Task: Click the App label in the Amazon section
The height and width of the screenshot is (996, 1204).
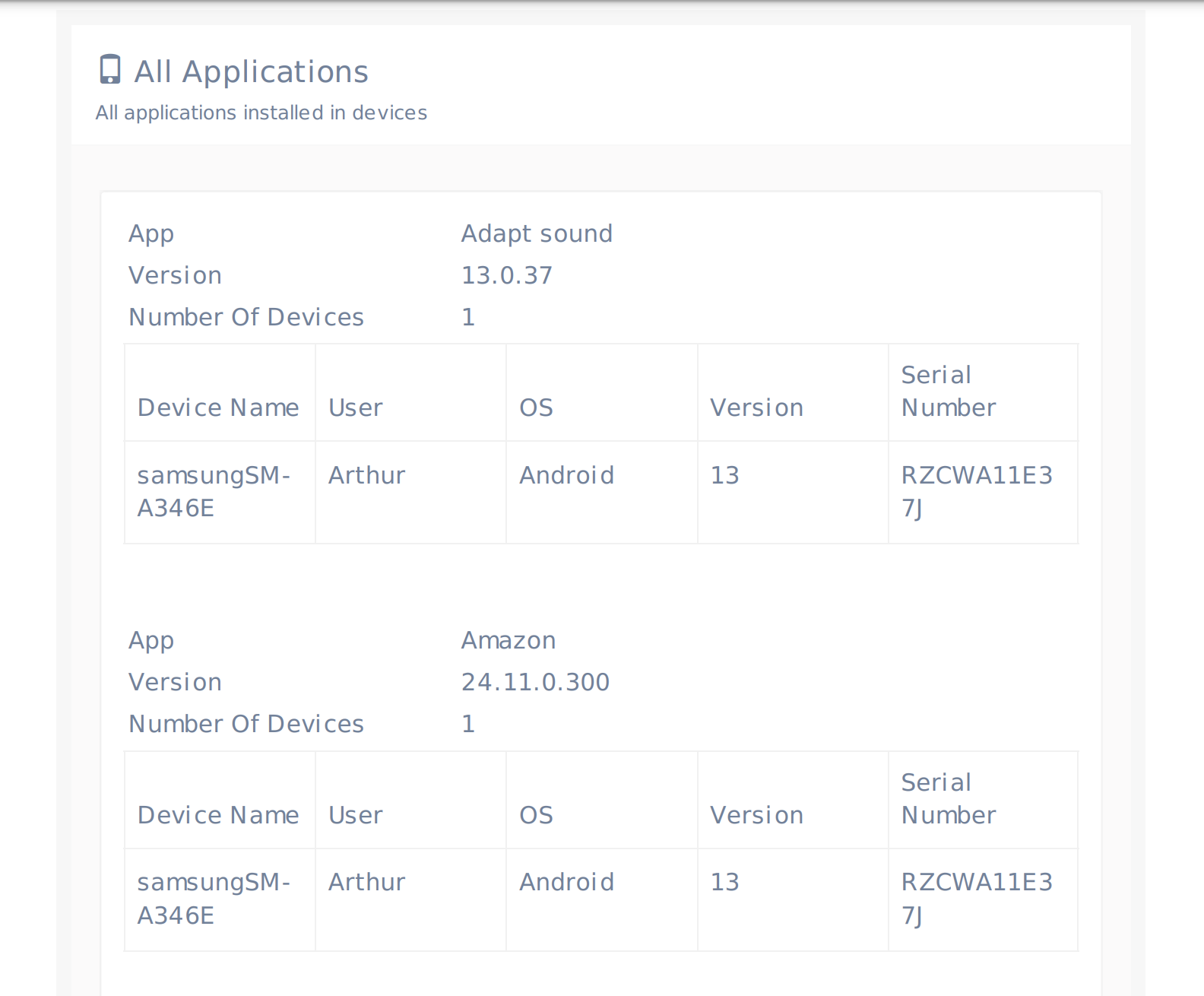Action: [151, 641]
